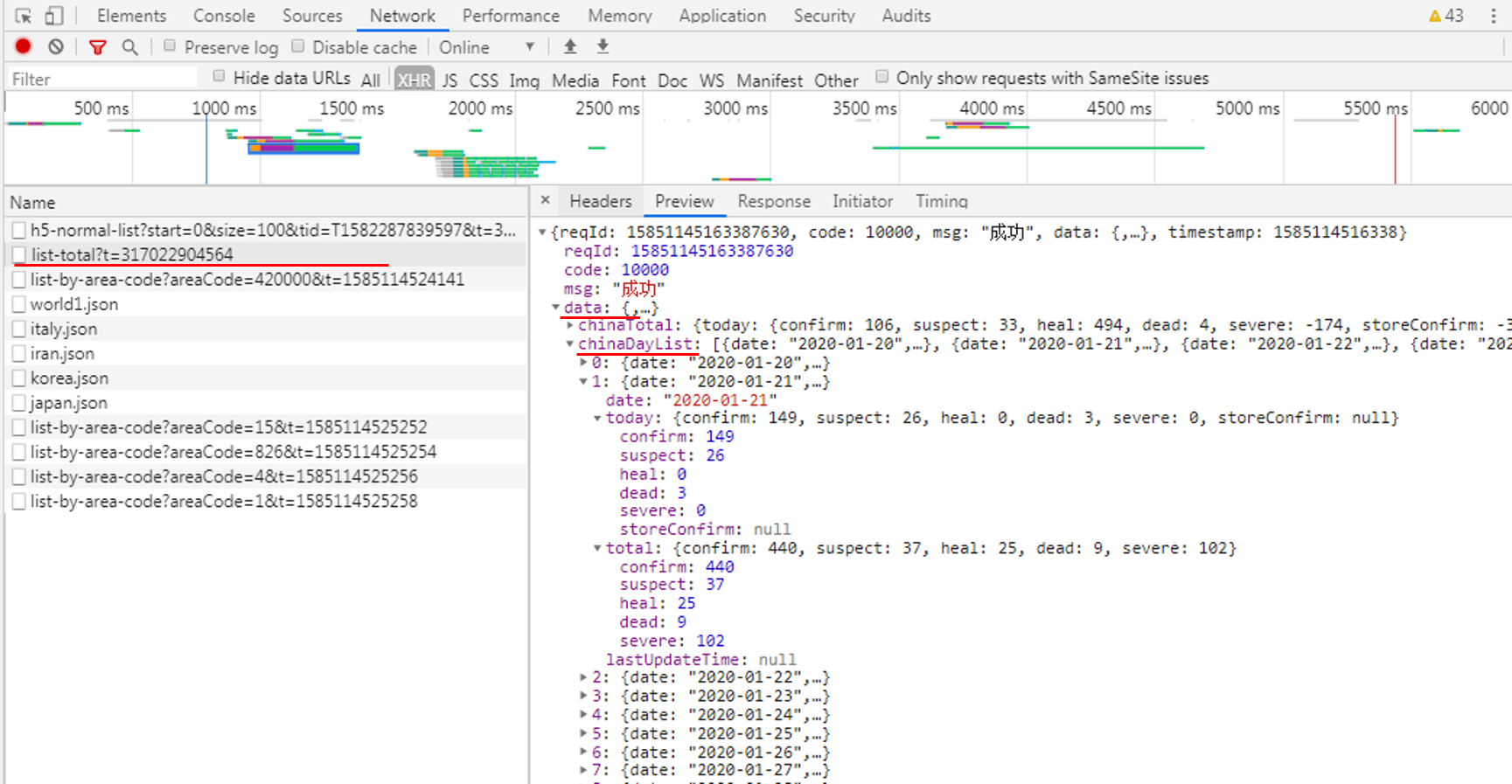Open the Sources panel
The image size is (1512, 784).
(312, 16)
